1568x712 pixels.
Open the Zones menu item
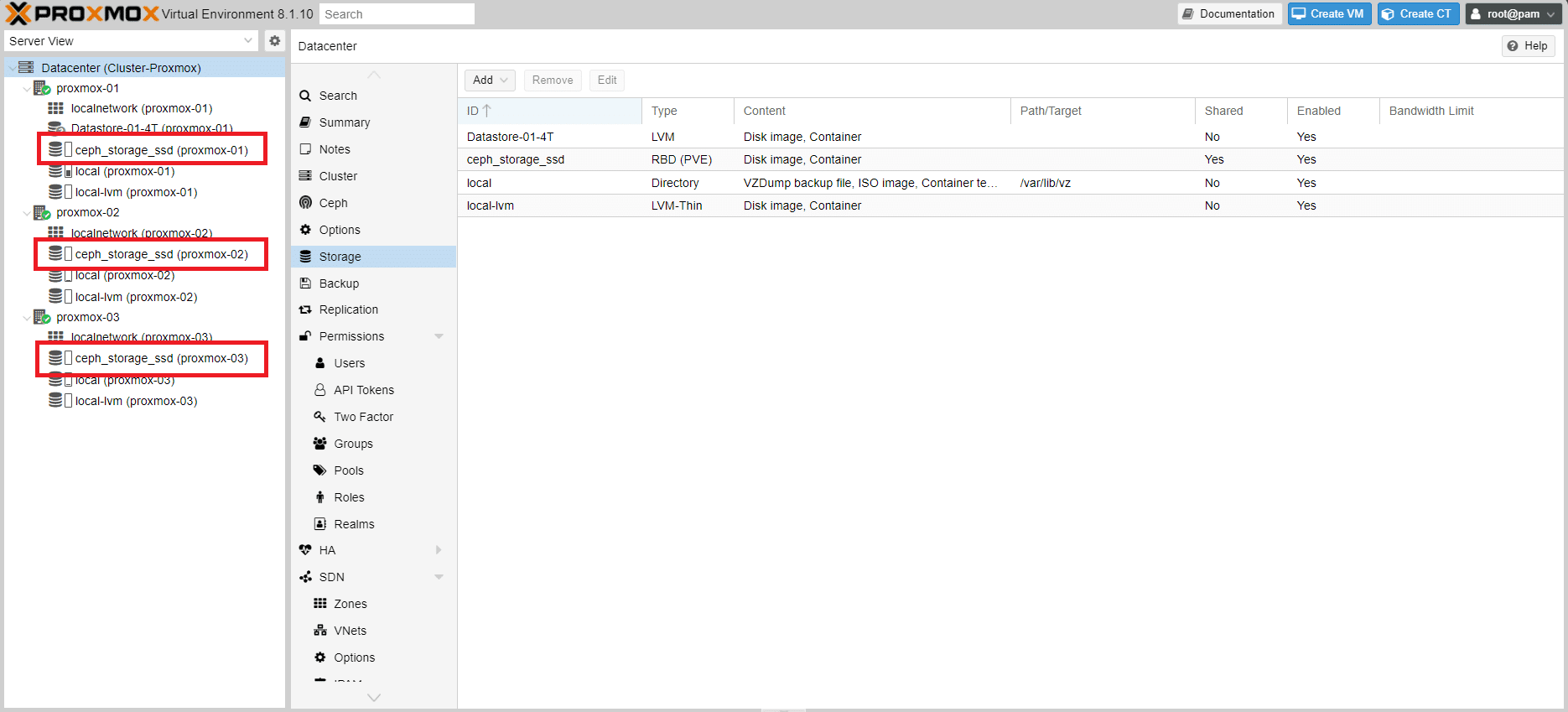(373, 604)
